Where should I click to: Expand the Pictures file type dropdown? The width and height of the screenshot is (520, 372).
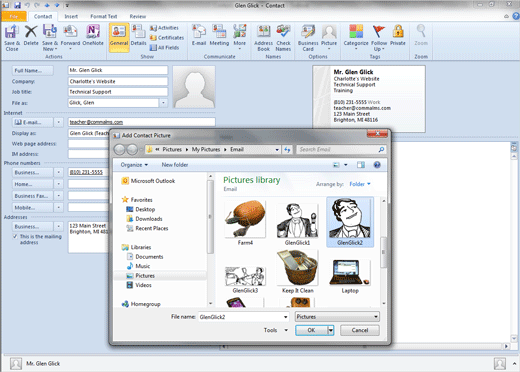click(x=337, y=317)
